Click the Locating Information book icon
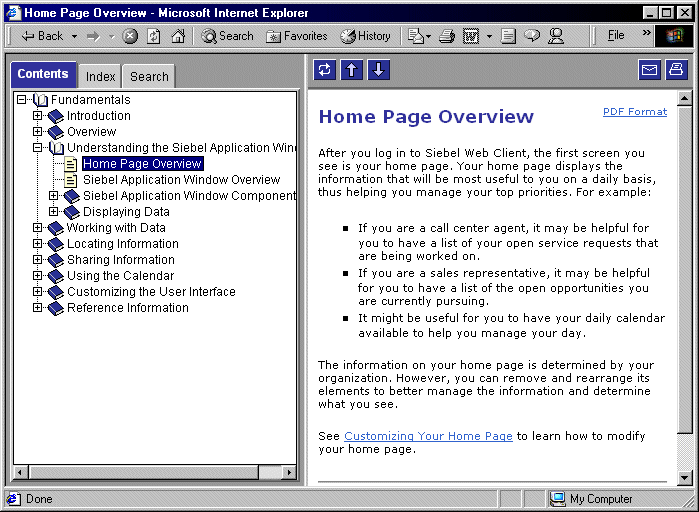Screen dimensions: 699x512 tap(56, 244)
